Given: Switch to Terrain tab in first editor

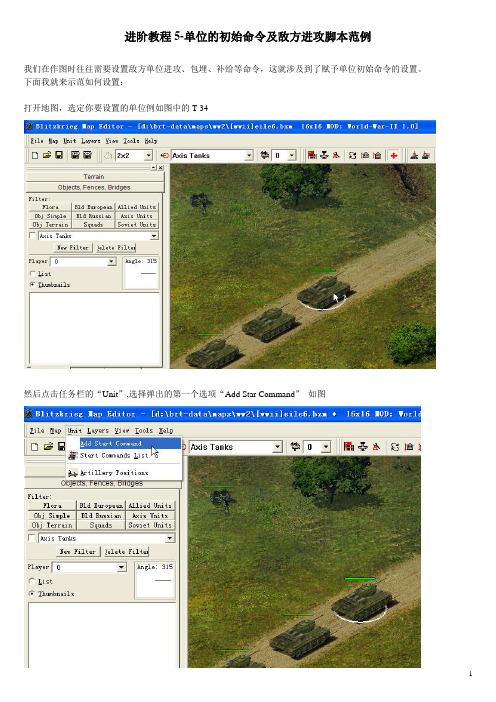Looking at the screenshot, I should pos(94,176).
